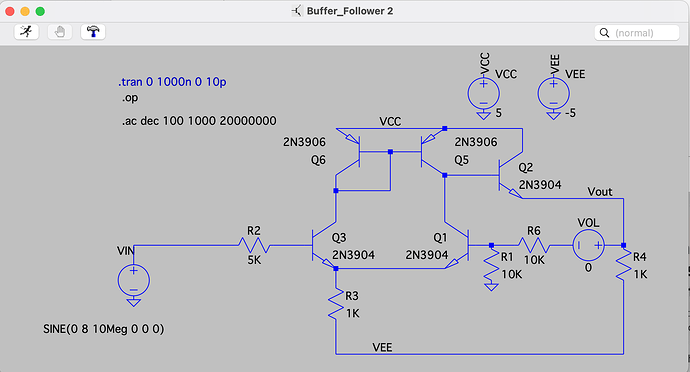Image resolution: width=690 pixels, height=372 pixels.
Task: Click the red close window button
Action: 10,11
